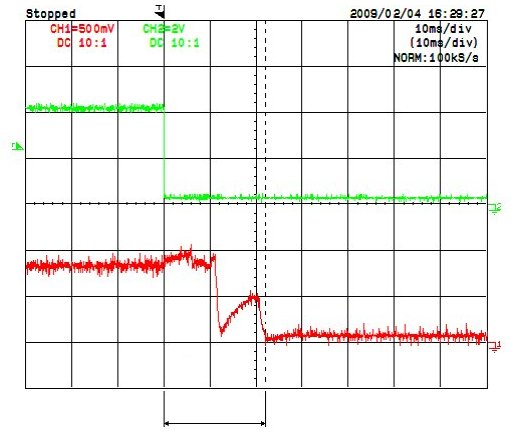Select the 'CH2=2V' scale label
The width and height of the screenshot is (511, 434).
[164, 29]
